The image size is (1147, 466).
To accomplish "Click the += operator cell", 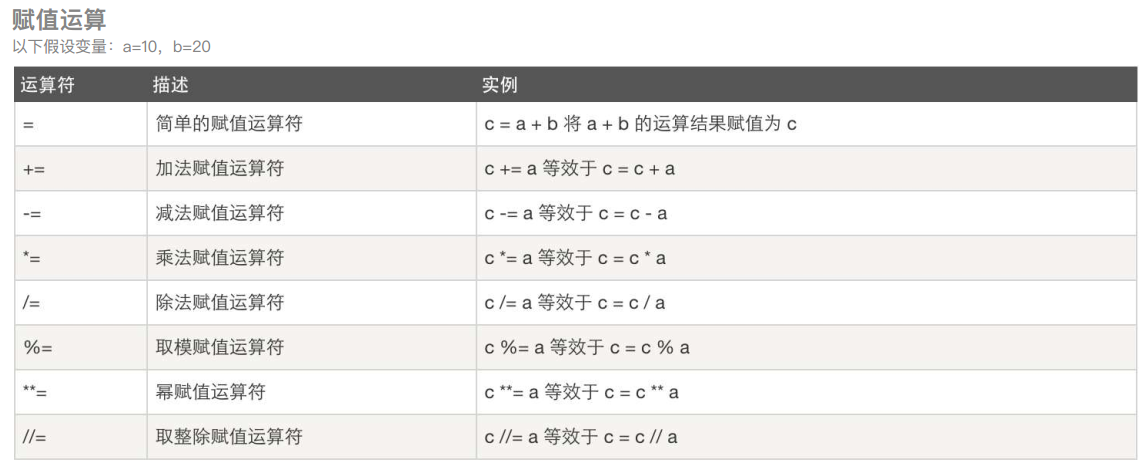I will point(33,169).
